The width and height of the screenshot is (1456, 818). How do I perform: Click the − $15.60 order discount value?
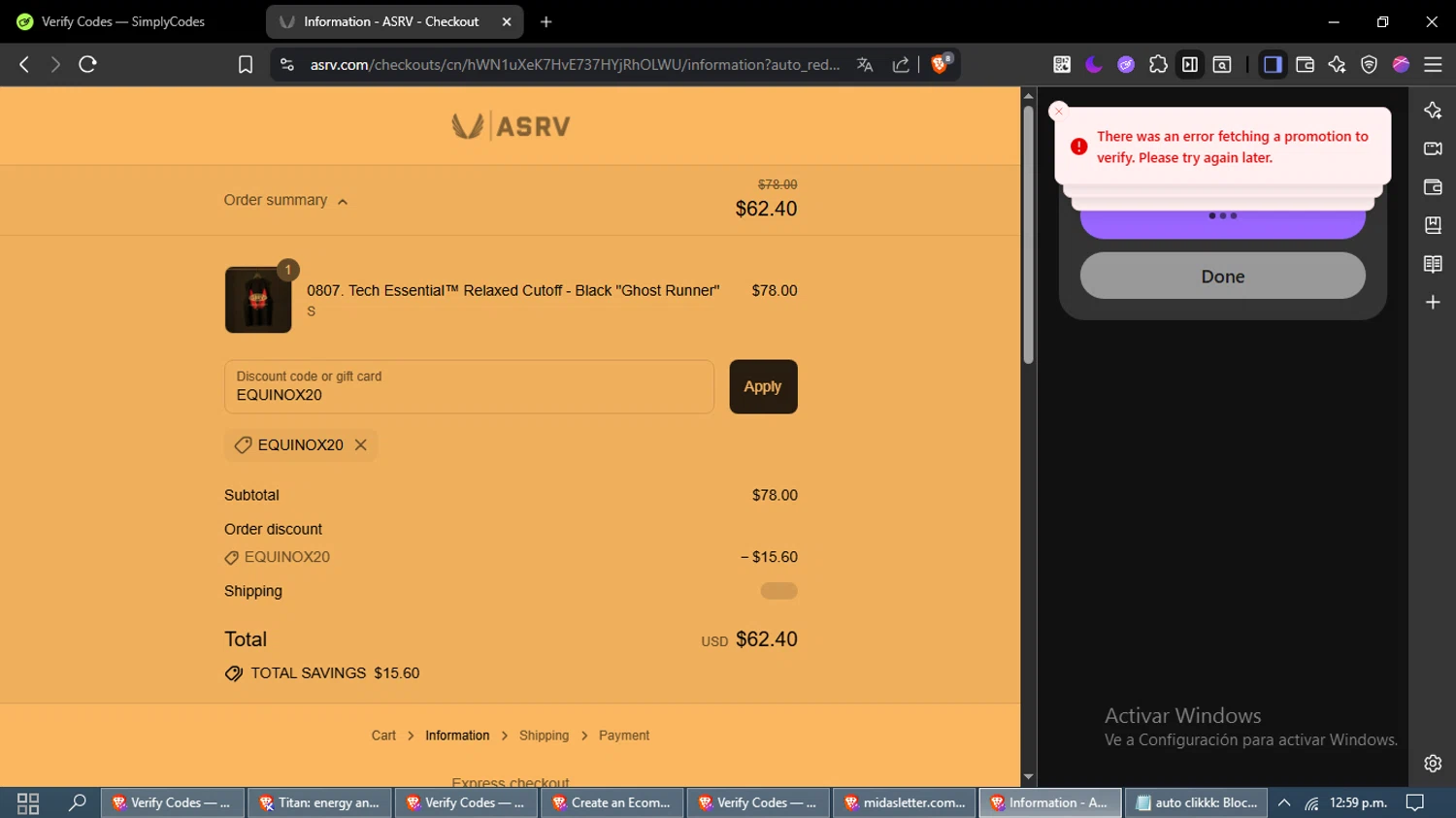(x=769, y=557)
